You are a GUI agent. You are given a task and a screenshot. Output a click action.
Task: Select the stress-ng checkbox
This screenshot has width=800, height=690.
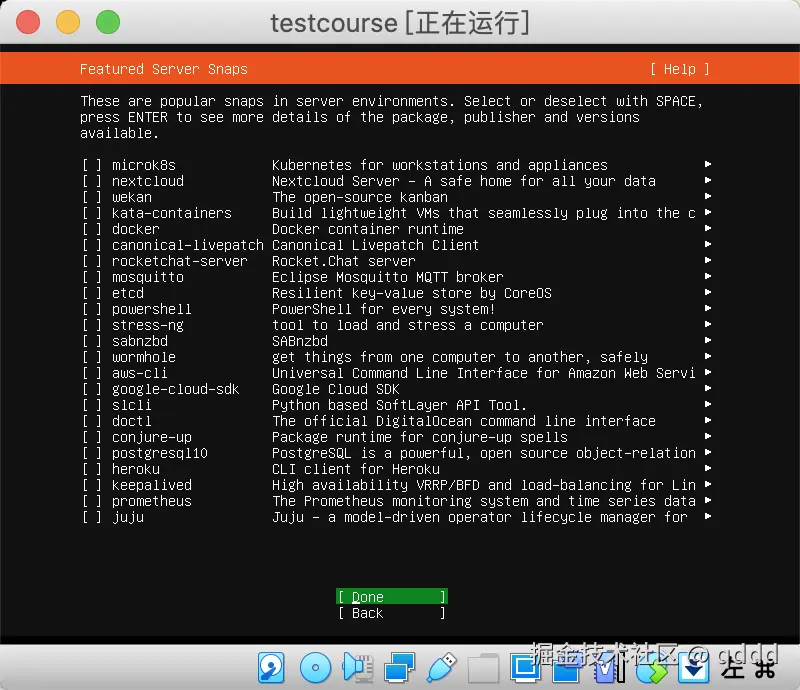coord(92,325)
